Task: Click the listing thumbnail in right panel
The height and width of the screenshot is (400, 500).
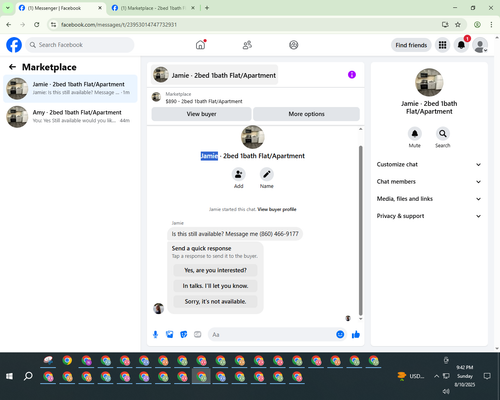Action: pyautogui.click(x=429, y=82)
